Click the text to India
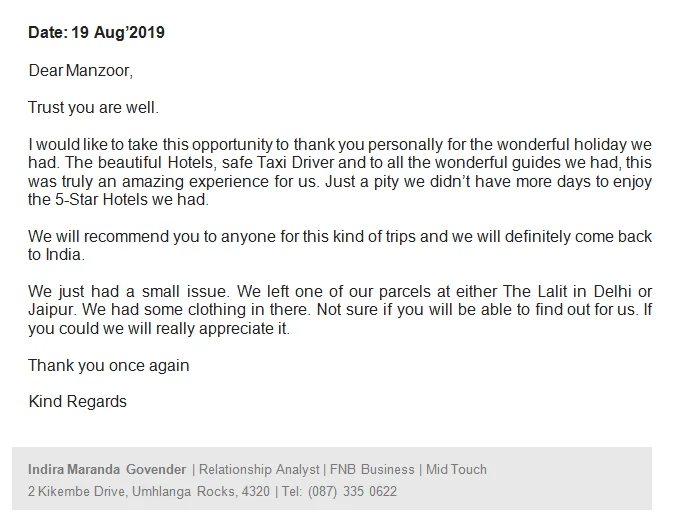Image resolution: width=690 pixels, height=516 pixels. pos(56,255)
